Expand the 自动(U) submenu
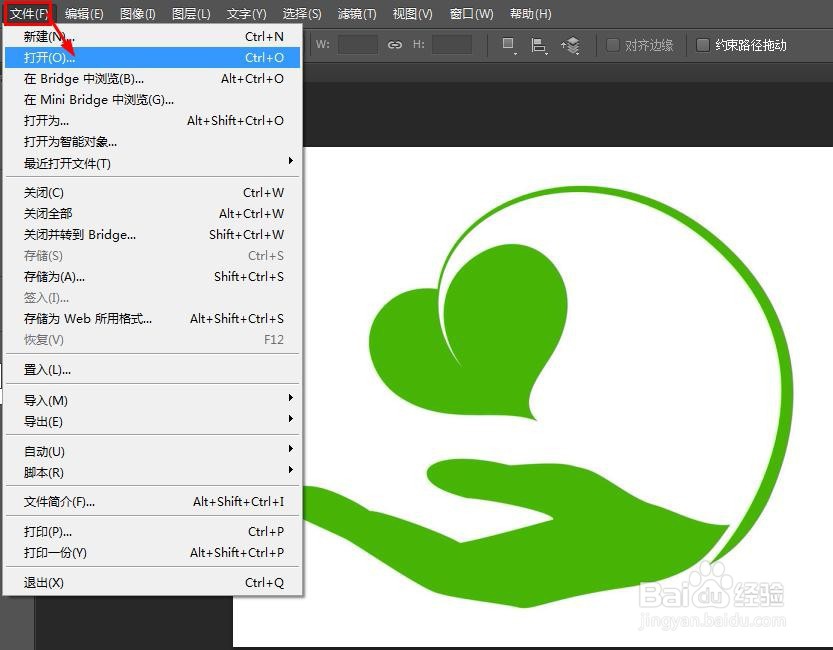 pos(152,451)
